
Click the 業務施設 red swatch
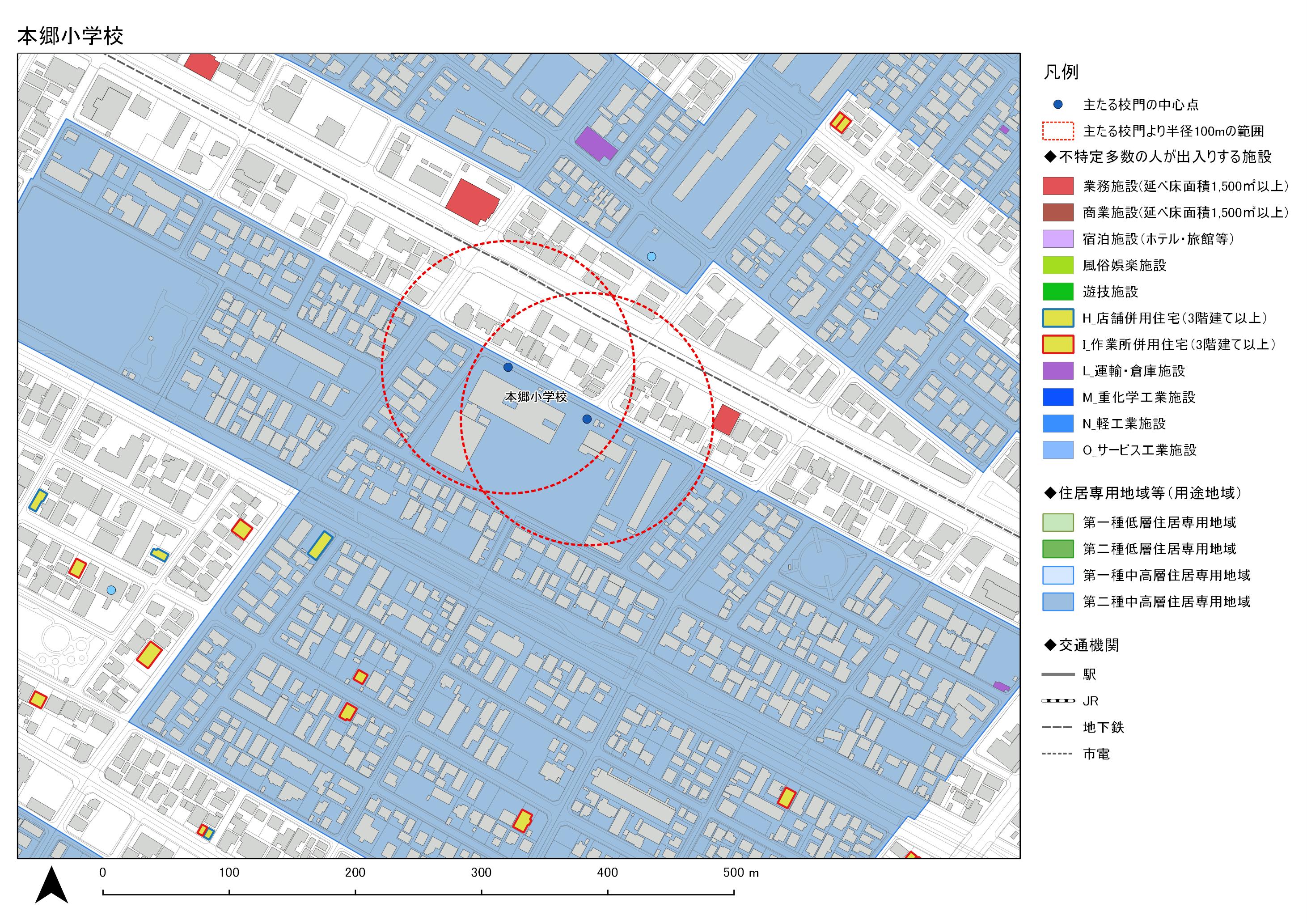point(1057,186)
